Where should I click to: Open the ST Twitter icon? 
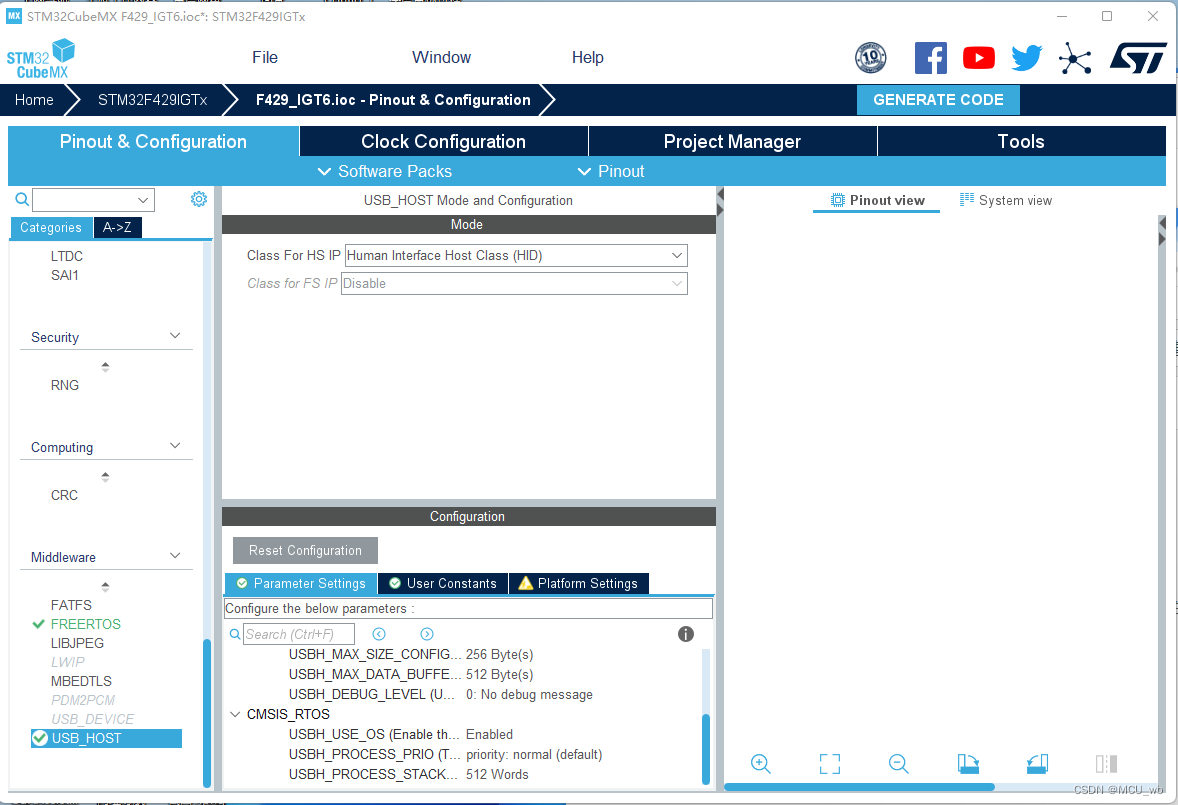[1026, 58]
